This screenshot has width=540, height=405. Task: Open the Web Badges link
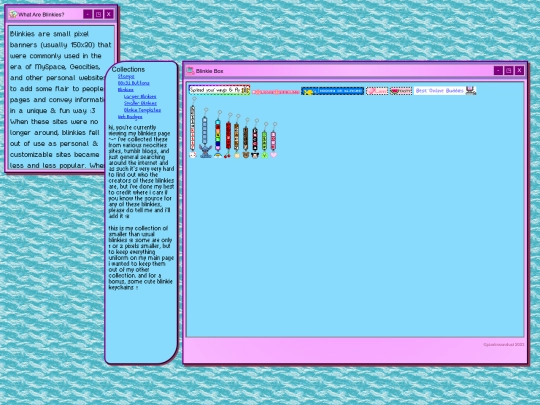(130, 117)
